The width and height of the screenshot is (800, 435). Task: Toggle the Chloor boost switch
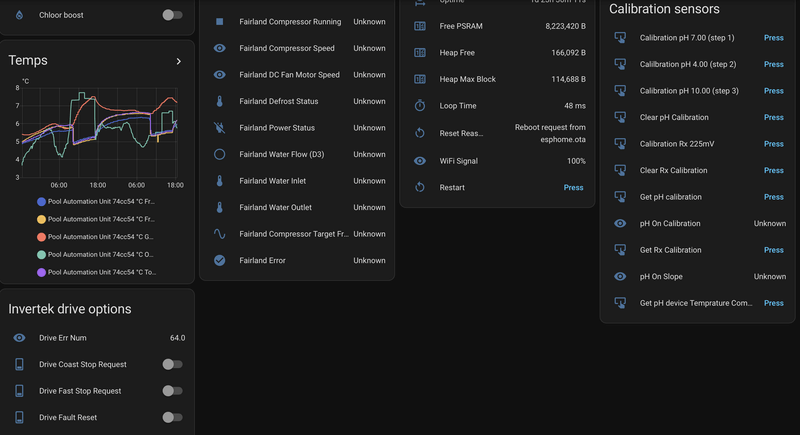tap(172, 15)
